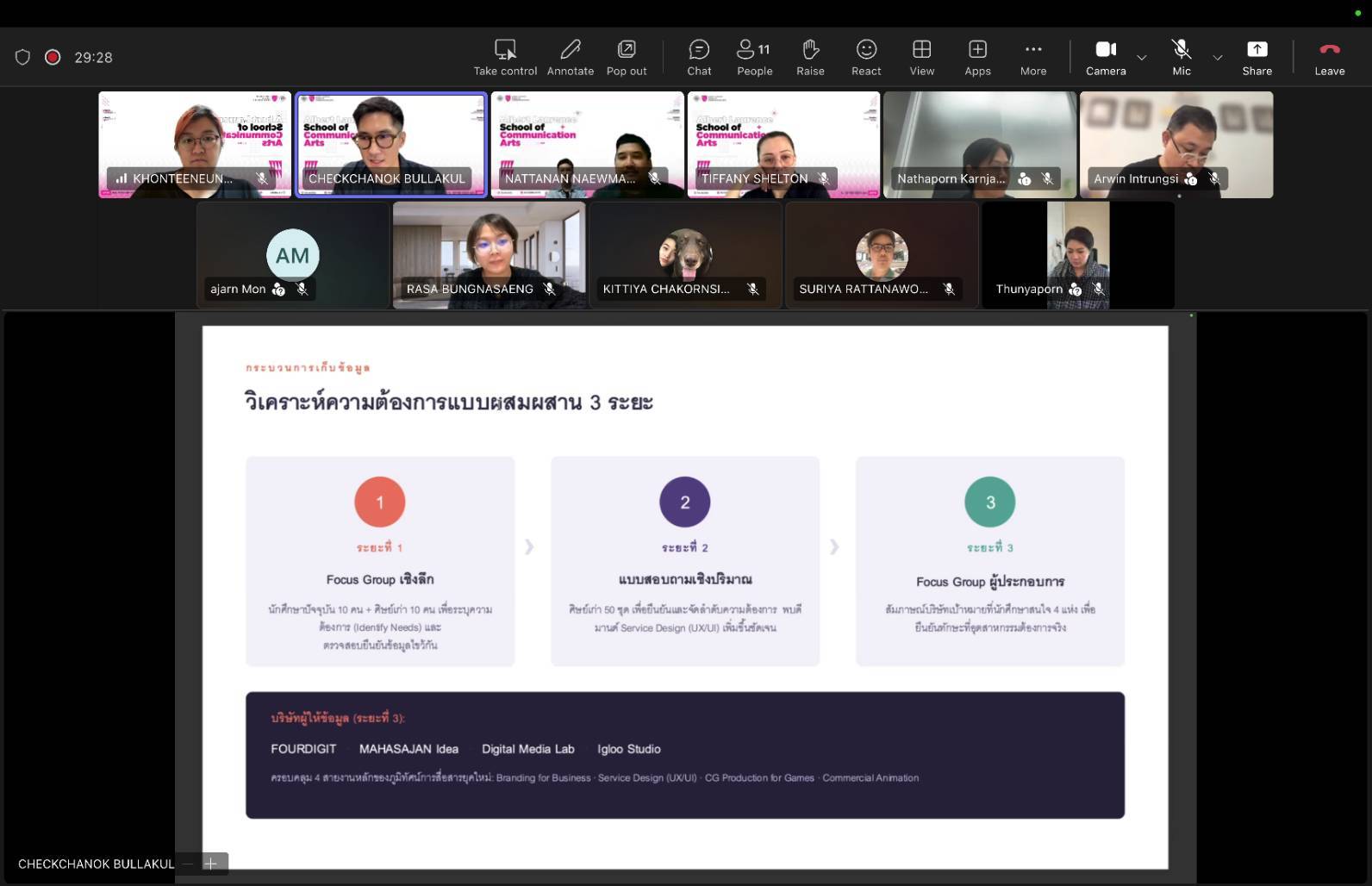
Task: Click the Annotate pencil icon
Action: tap(571, 49)
